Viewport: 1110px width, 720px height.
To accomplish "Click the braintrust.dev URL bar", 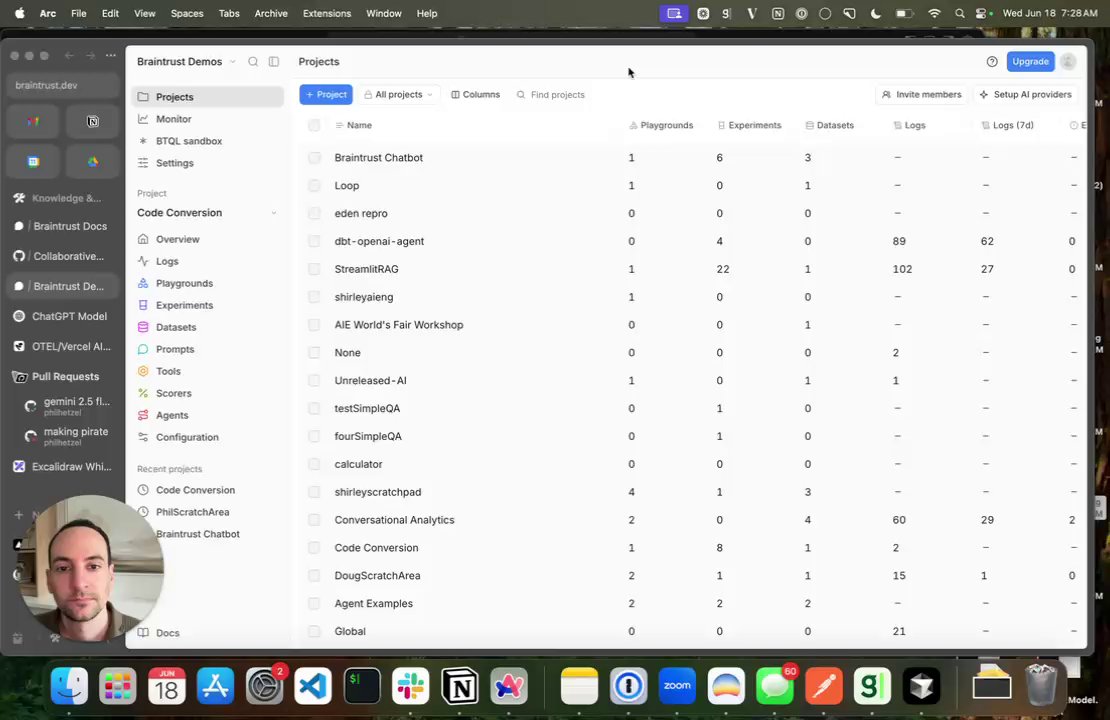I will click(62, 85).
